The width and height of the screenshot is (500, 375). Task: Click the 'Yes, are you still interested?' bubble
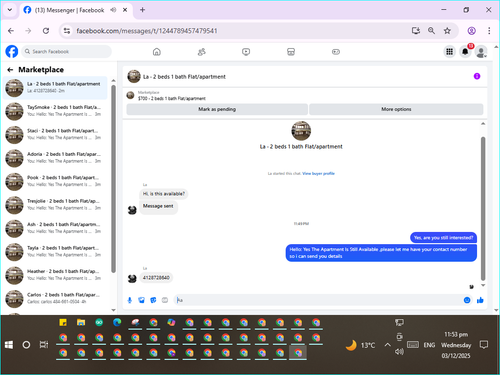pos(443,238)
